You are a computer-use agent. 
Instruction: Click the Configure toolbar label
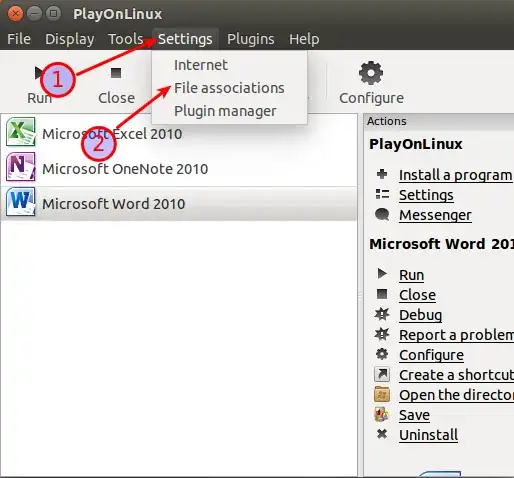(371, 98)
